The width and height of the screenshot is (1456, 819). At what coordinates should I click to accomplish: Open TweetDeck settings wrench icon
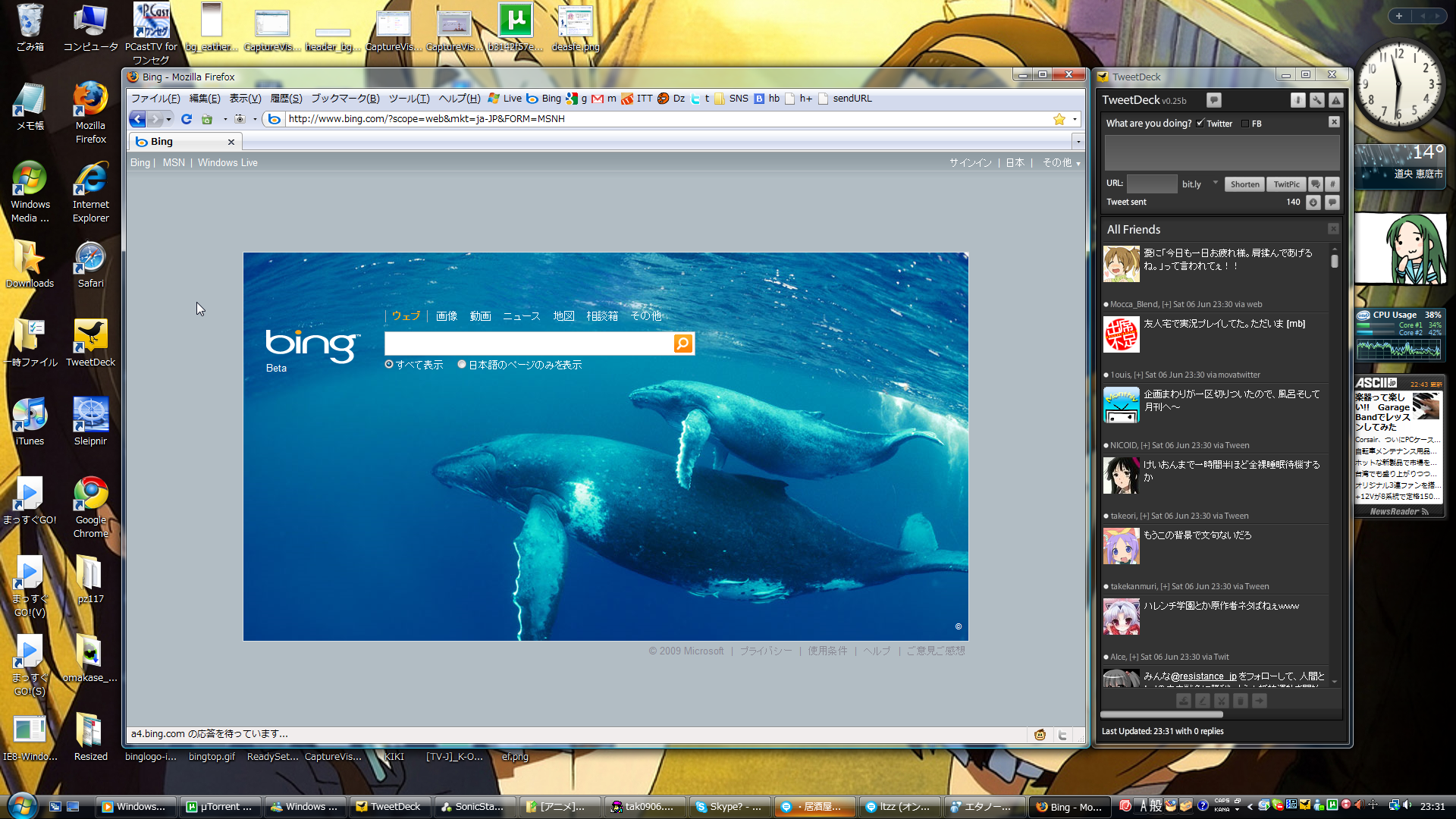[1317, 100]
